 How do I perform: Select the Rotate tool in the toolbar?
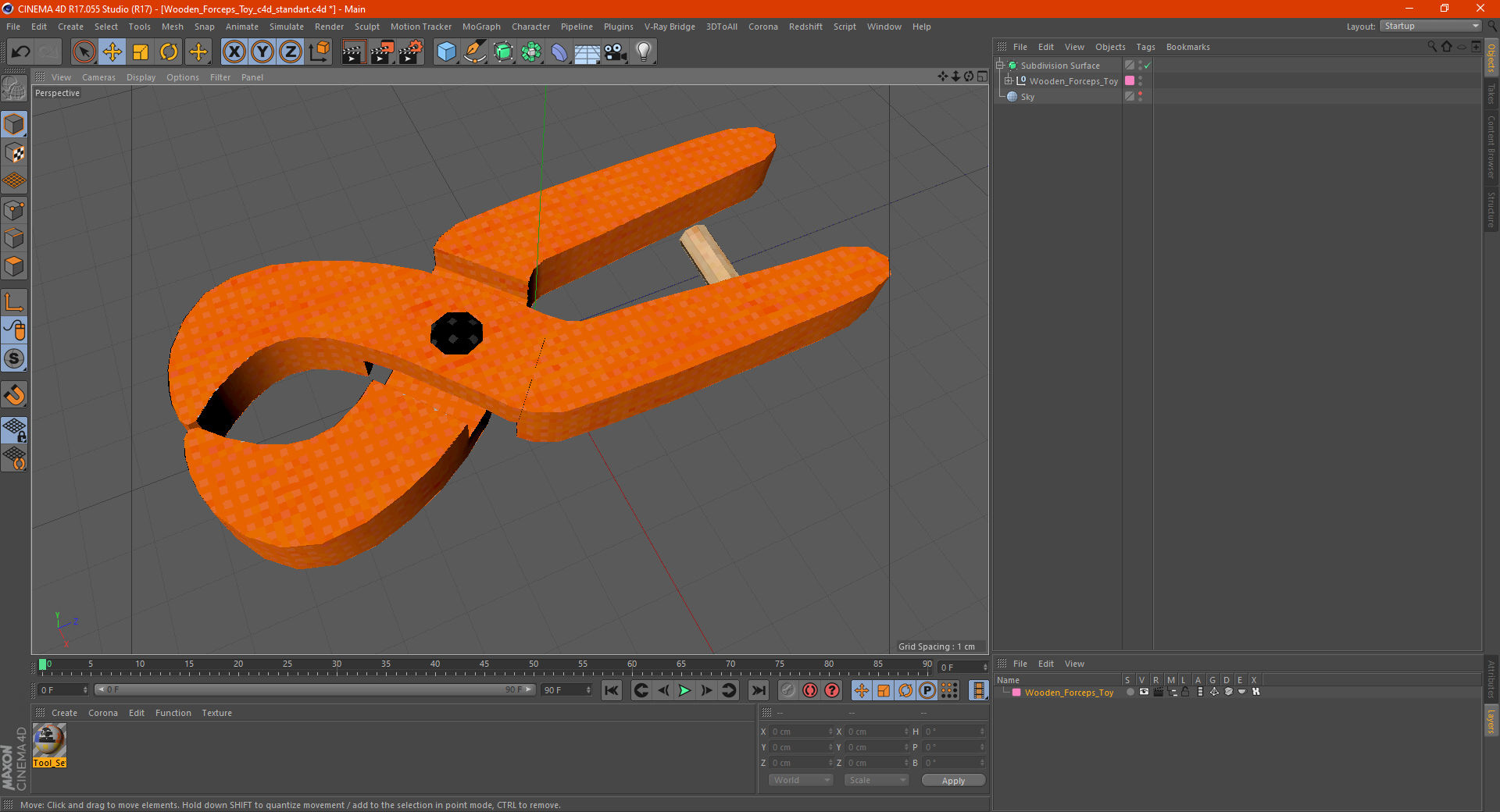(x=169, y=52)
